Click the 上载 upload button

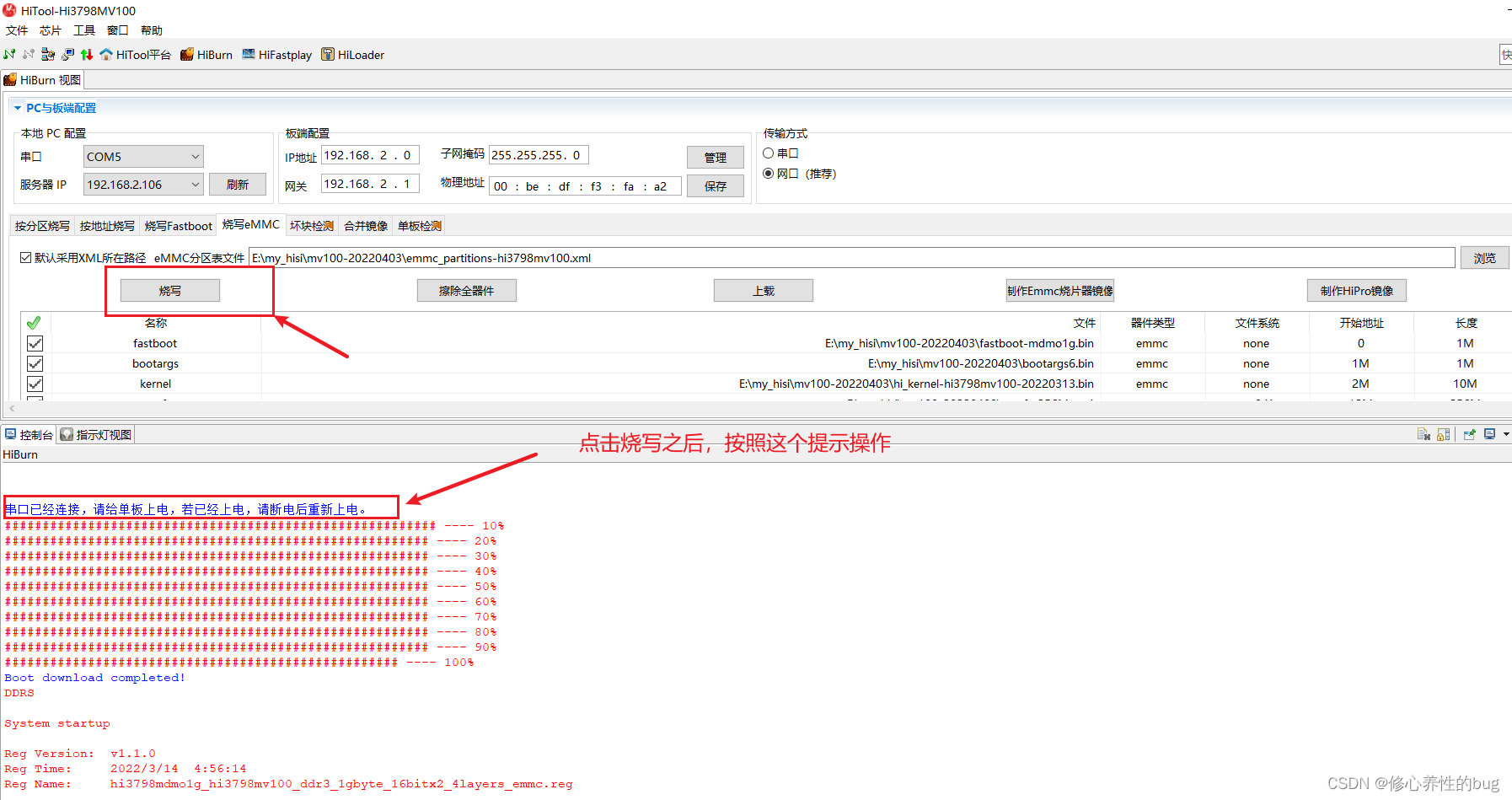[764, 291]
